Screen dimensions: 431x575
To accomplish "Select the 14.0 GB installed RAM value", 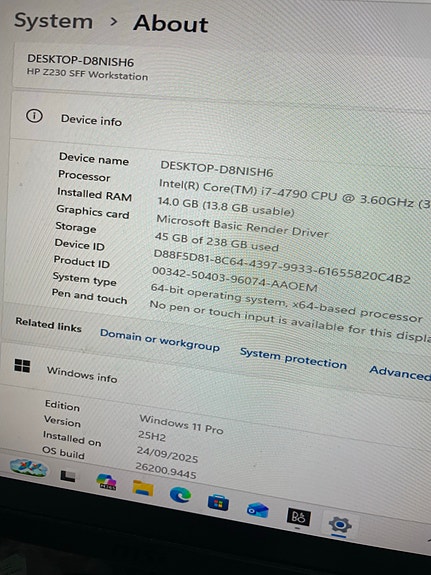I will coord(226,206).
